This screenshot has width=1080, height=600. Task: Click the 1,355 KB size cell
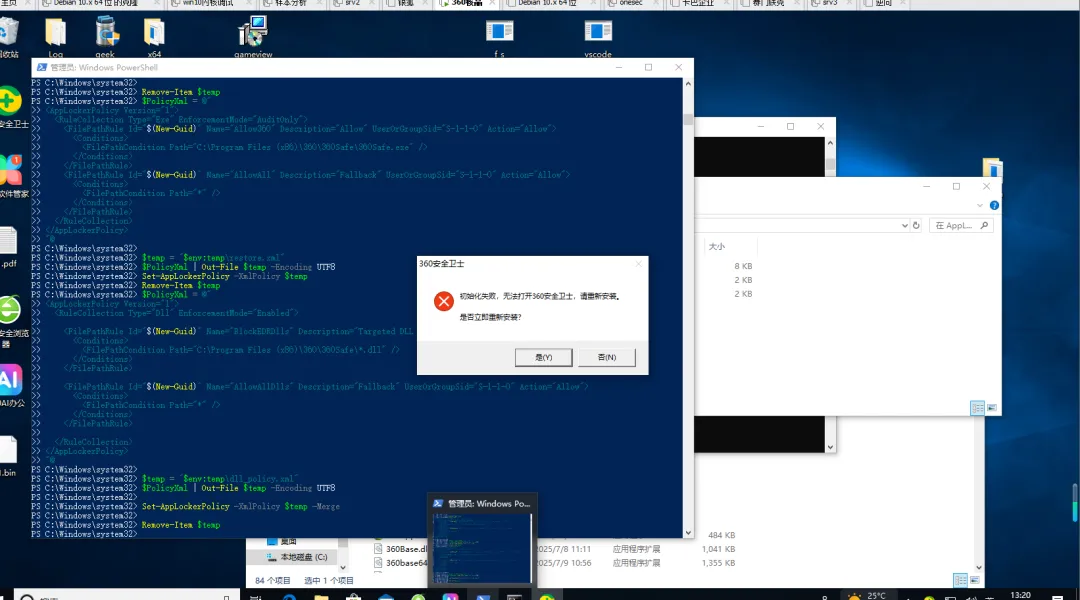point(718,563)
